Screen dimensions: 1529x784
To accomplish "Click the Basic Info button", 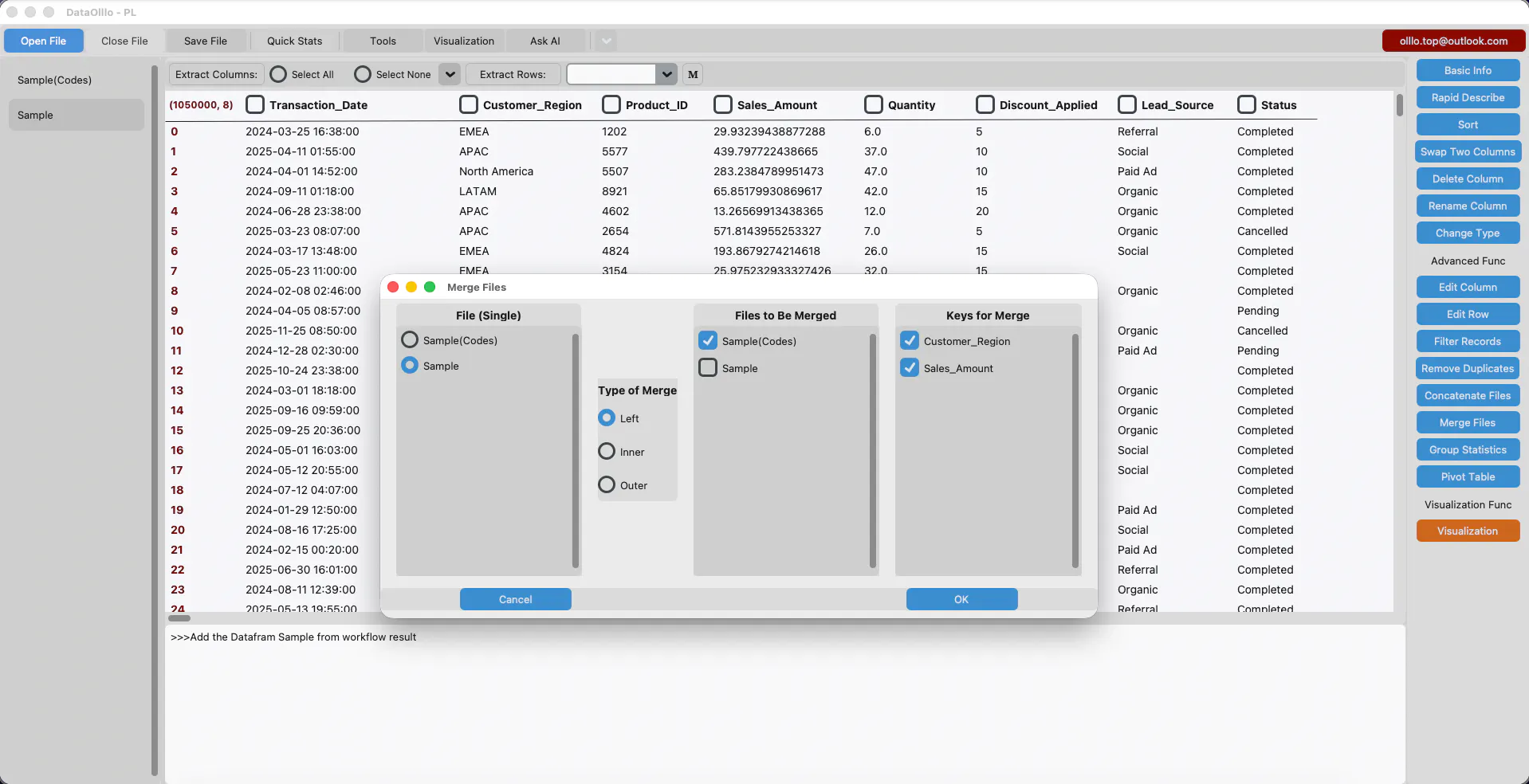I will coord(1468,70).
